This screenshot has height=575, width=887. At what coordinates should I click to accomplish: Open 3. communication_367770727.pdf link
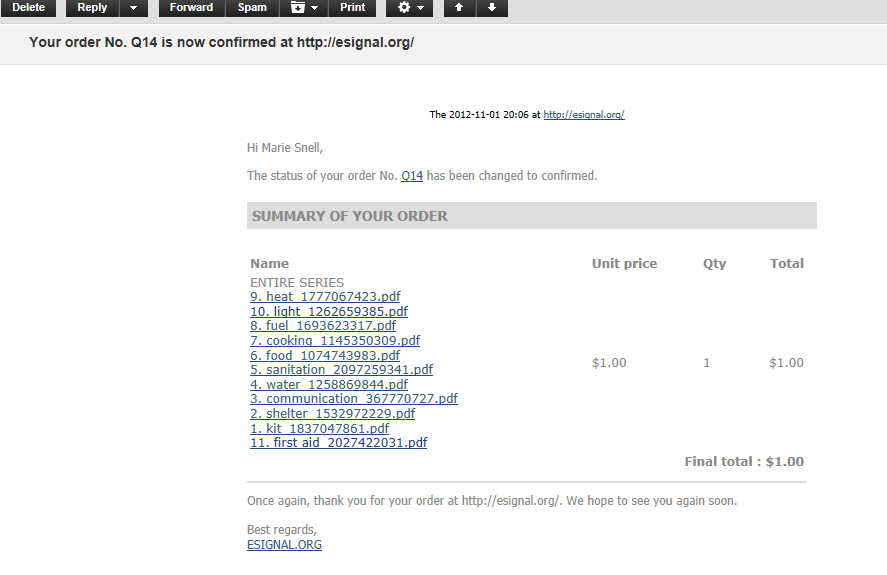[x=354, y=398]
